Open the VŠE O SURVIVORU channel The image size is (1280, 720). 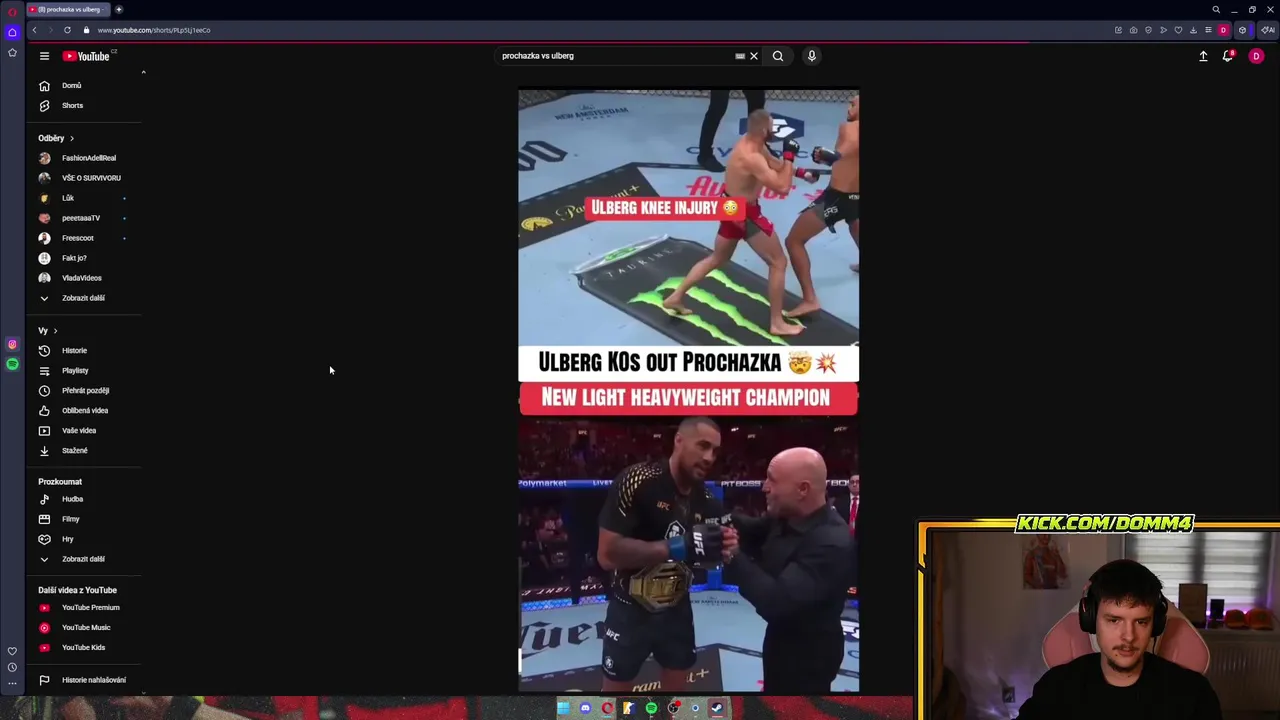pyautogui.click(x=85, y=178)
